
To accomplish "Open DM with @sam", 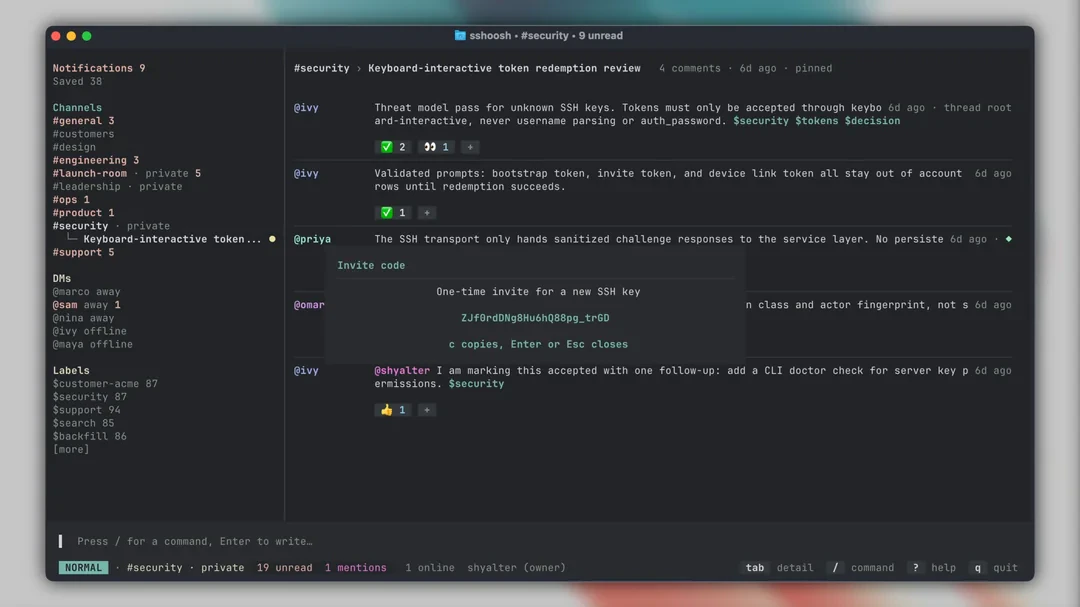I will pos(87,305).
